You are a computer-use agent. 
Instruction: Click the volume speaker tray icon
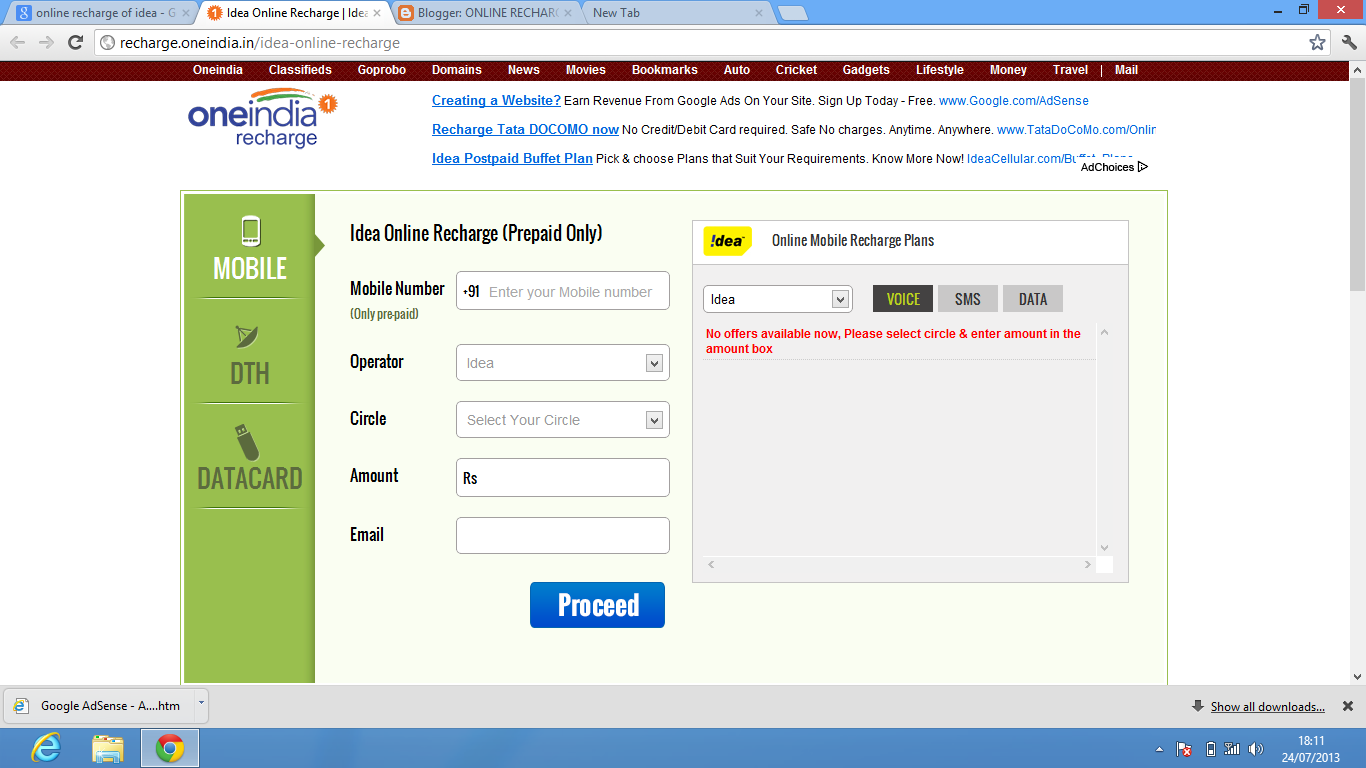point(1256,748)
